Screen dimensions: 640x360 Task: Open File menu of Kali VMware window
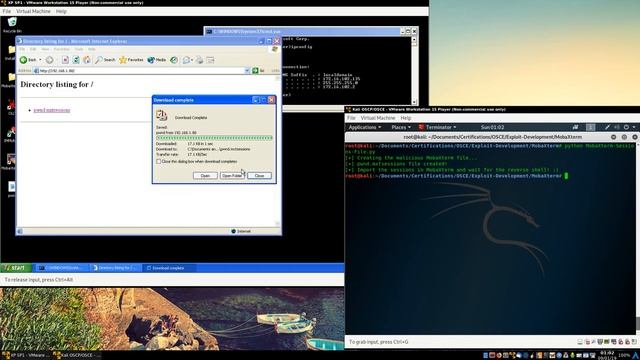point(351,118)
